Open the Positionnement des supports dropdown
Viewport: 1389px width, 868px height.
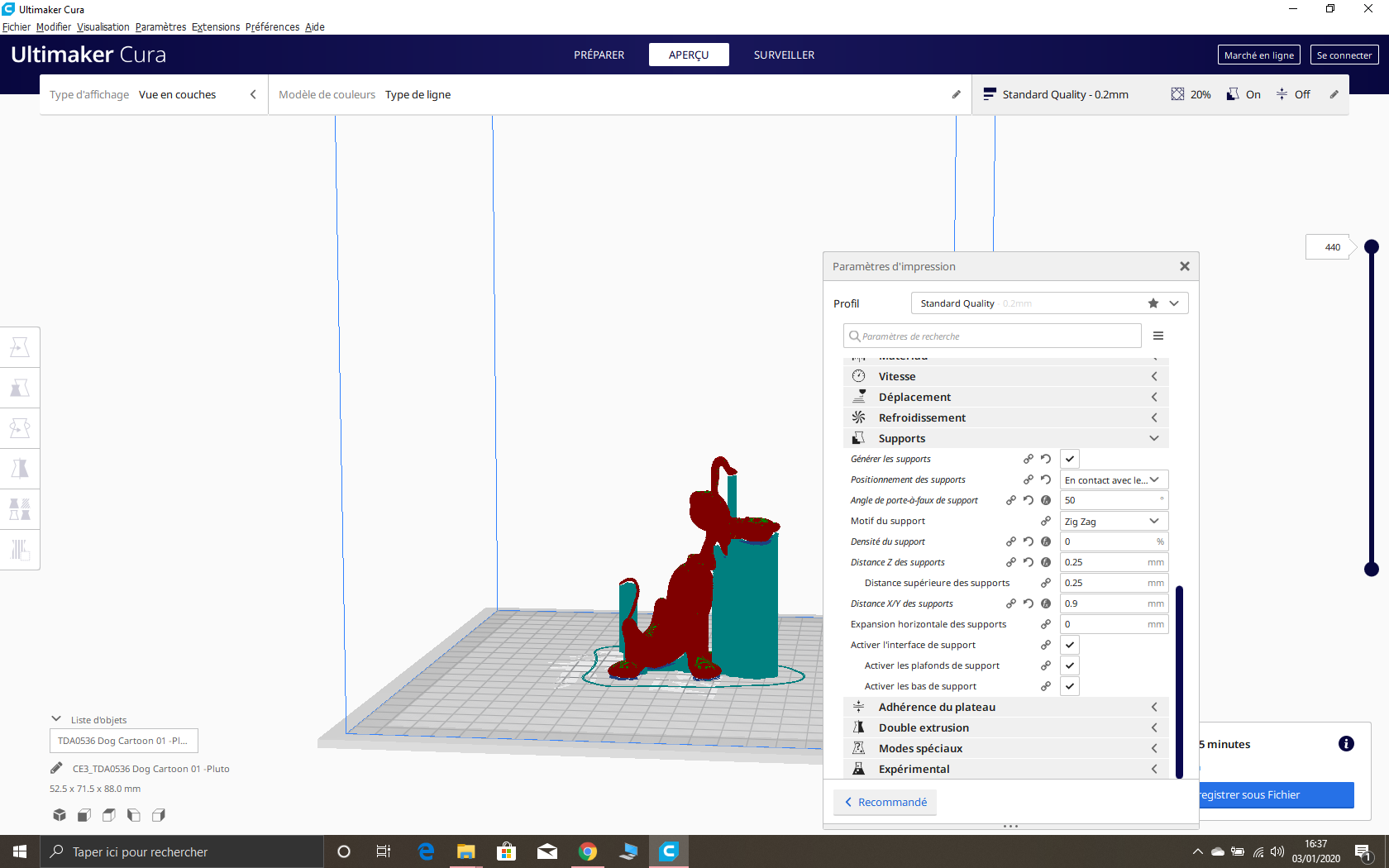point(1115,479)
